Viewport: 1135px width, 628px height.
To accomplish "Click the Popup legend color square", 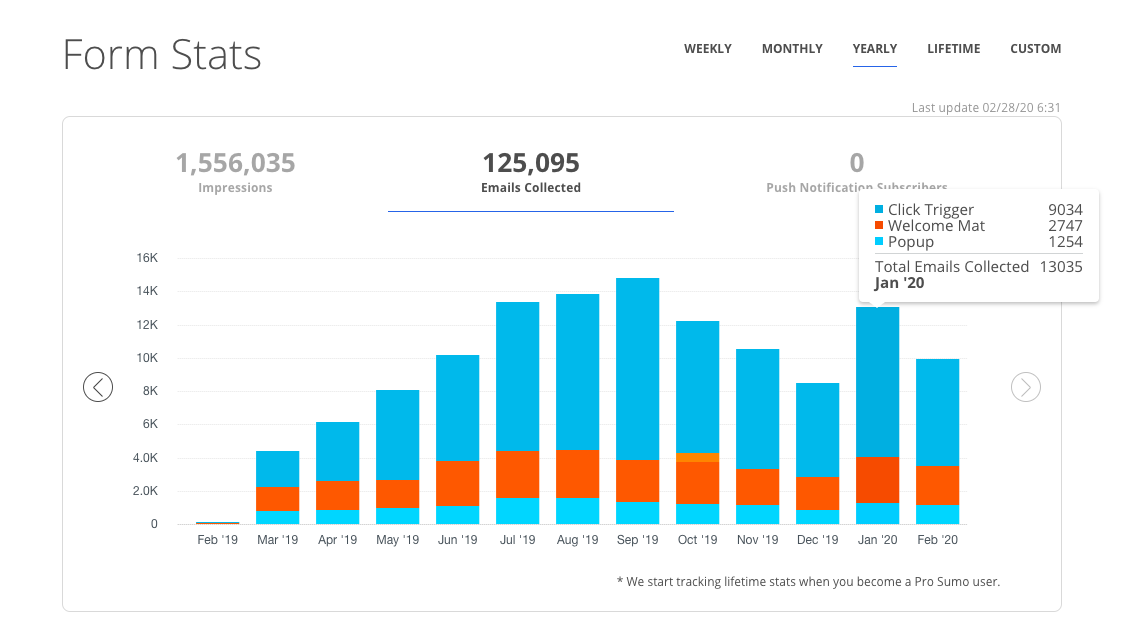I will [x=879, y=242].
